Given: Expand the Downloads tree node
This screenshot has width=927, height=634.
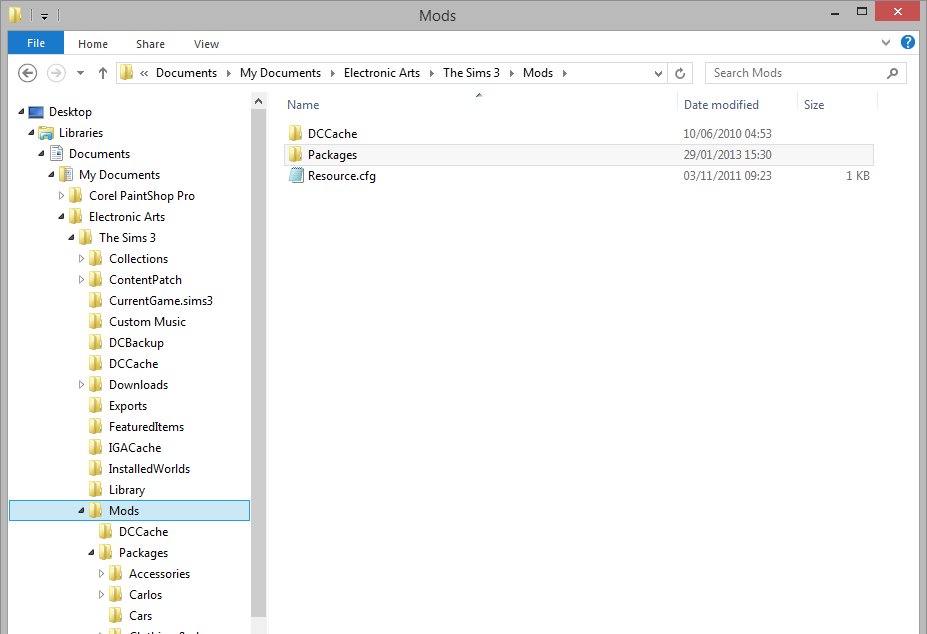Looking at the screenshot, I should [82, 384].
